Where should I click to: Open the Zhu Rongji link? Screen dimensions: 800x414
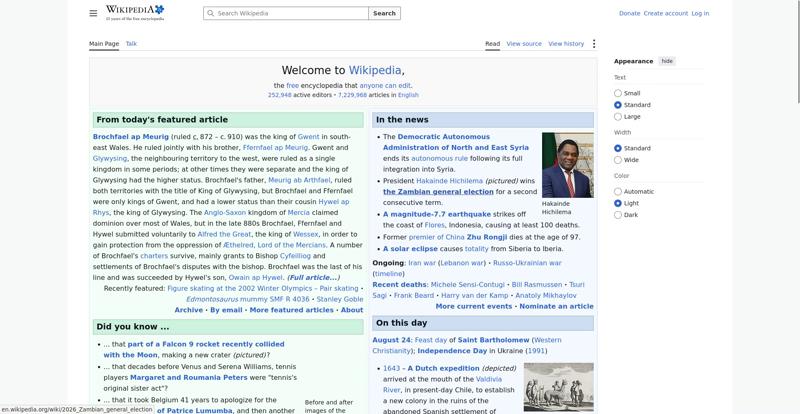click(x=487, y=237)
